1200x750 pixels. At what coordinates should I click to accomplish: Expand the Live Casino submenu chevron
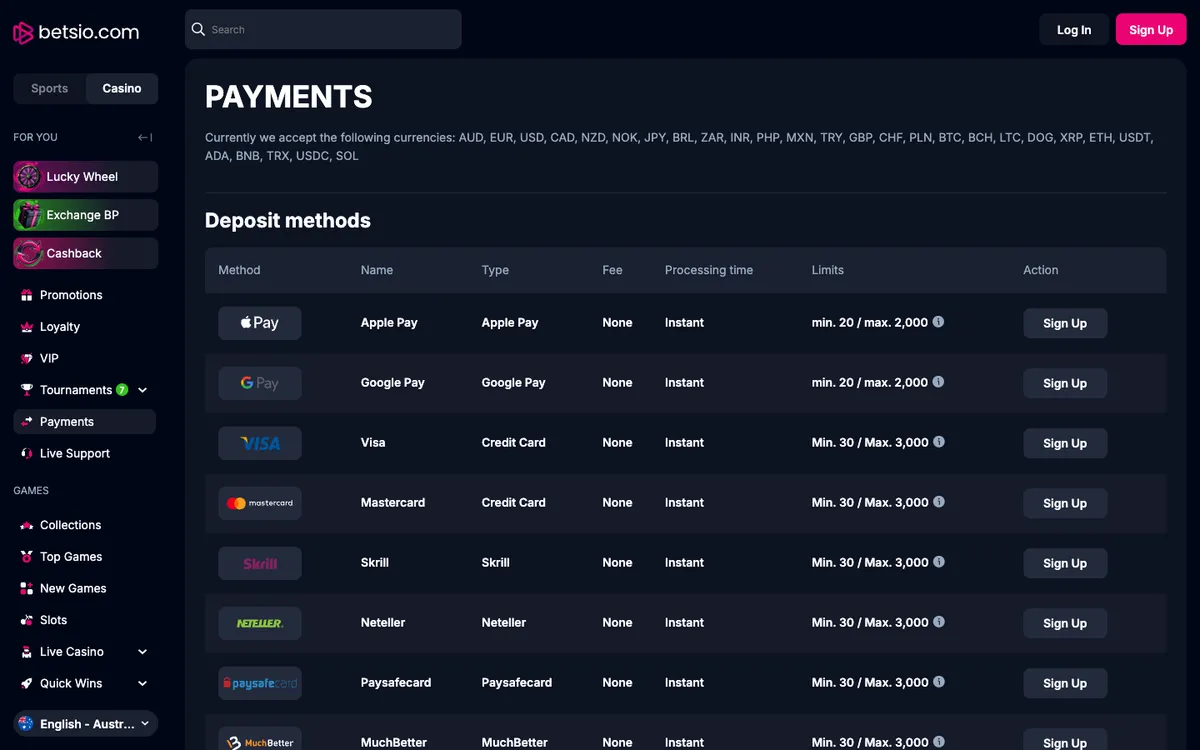pyautogui.click(x=142, y=652)
